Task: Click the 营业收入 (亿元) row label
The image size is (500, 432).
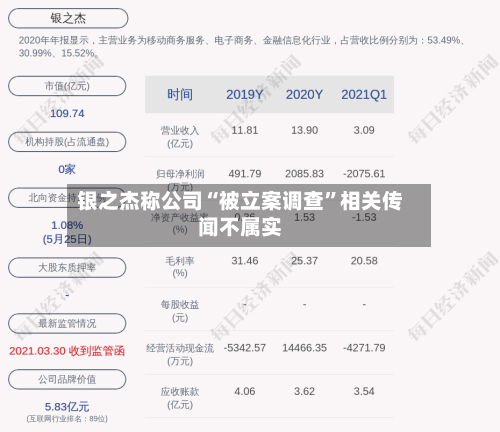Action: (x=180, y=137)
